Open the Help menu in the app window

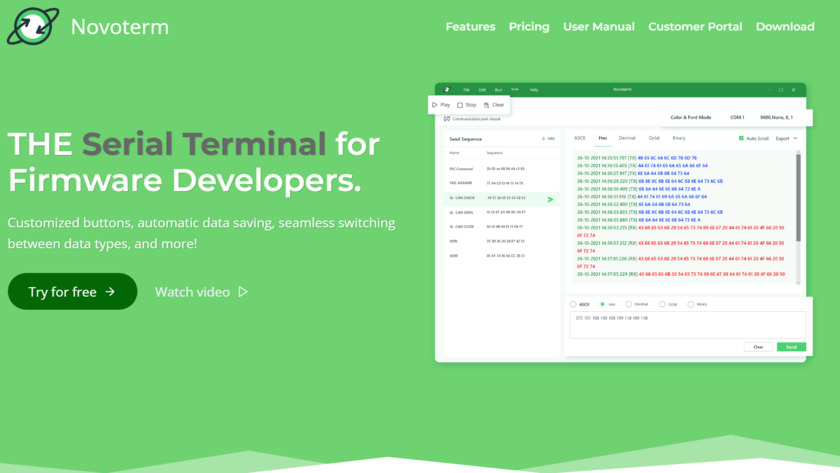pyautogui.click(x=534, y=90)
